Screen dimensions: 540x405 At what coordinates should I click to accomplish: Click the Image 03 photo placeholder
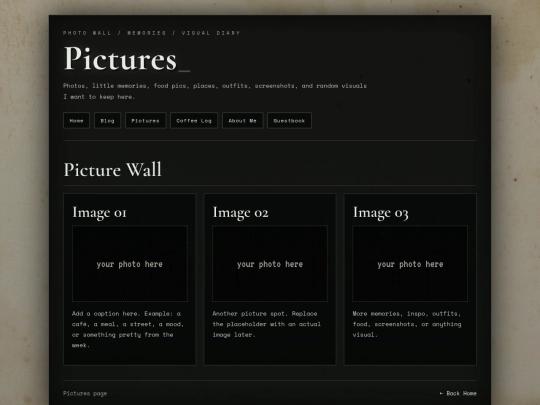[x=410, y=264]
